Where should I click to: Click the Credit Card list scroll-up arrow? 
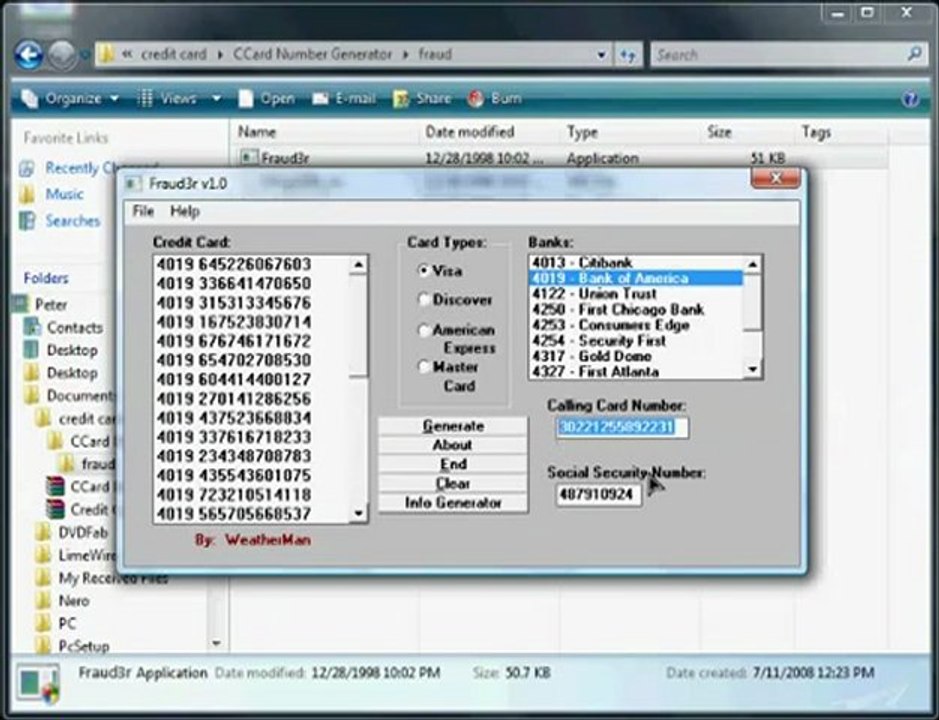(x=358, y=264)
